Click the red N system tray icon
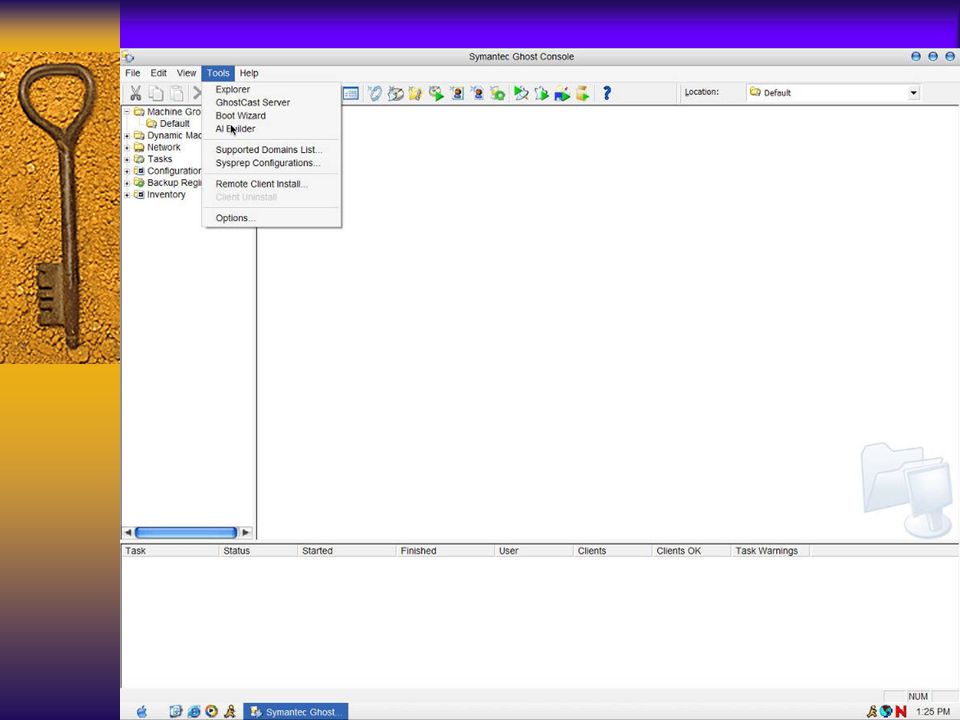This screenshot has height=720, width=960. pos(901,711)
